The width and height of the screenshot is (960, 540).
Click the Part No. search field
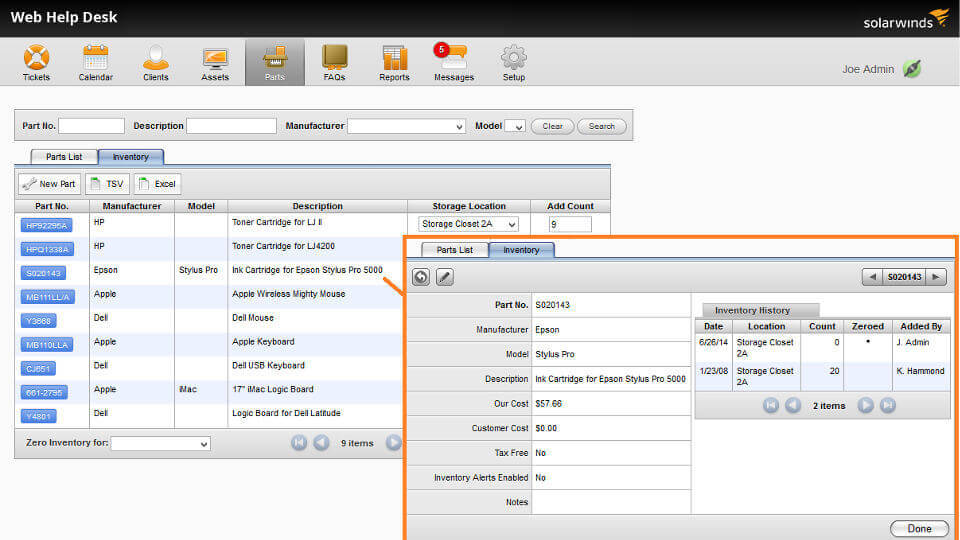pyautogui.click(x=91, y=126)
